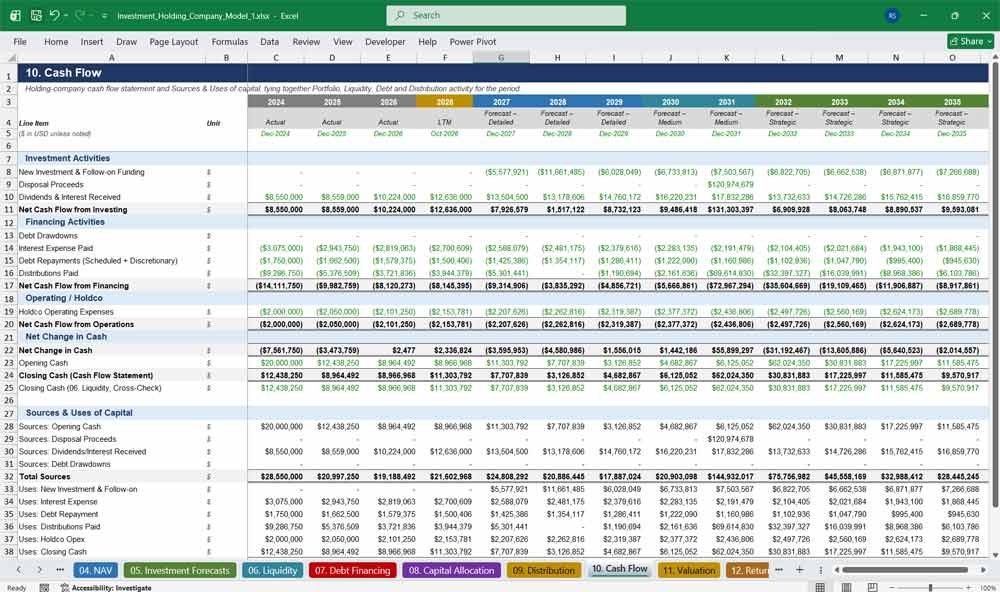Viewport: 1000px width, 592px height.
Task: Select the 2032 year header cell
Action: [783, 102]
